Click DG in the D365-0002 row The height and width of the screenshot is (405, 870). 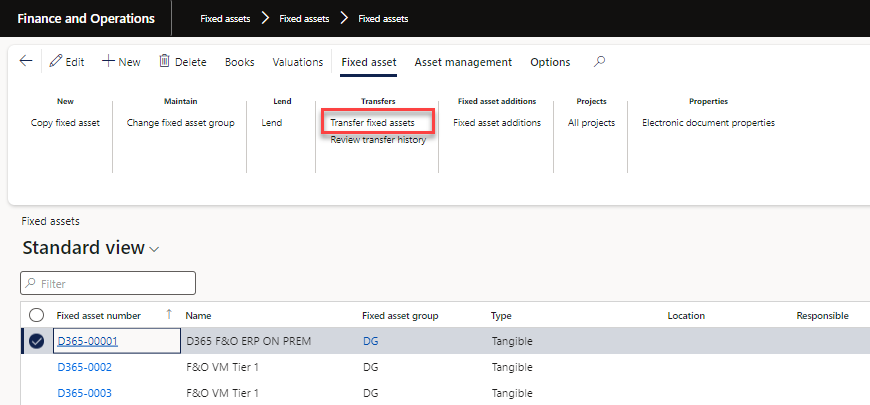pyautogui.click(x=370, y=367)
